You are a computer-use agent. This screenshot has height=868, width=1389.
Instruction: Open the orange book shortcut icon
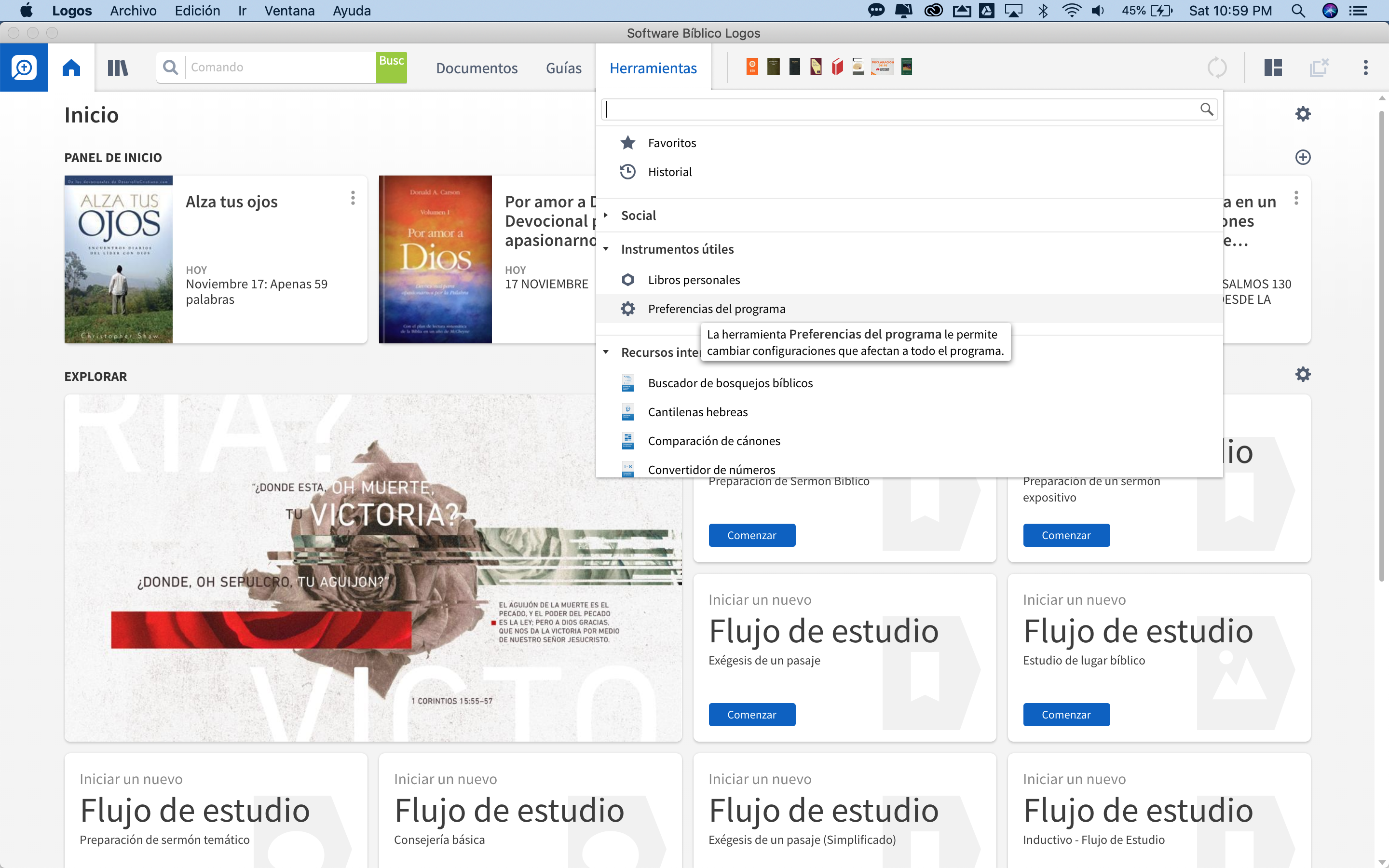[x=752, y=67]
